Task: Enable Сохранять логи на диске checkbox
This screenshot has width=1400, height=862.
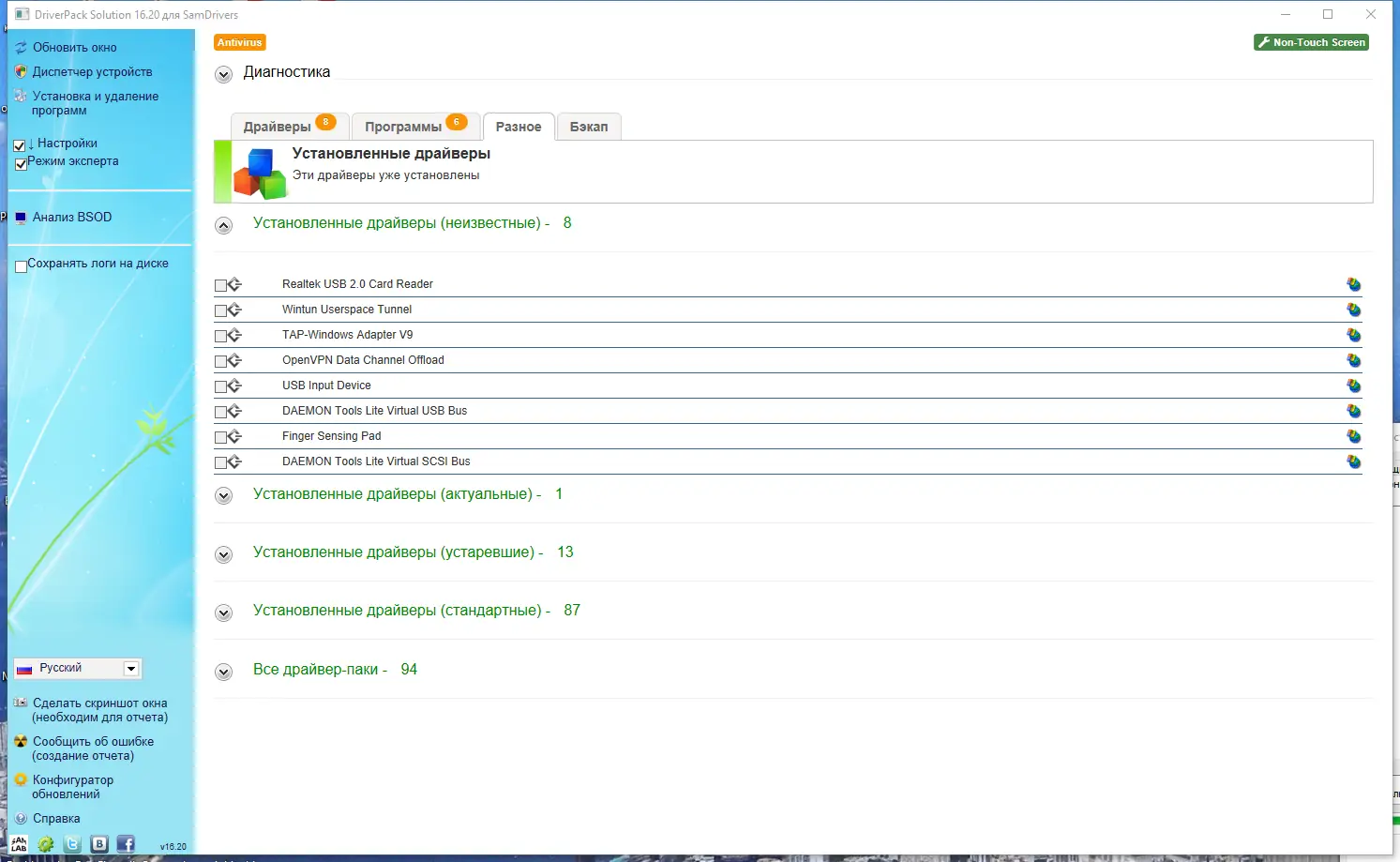Action: 21,266
